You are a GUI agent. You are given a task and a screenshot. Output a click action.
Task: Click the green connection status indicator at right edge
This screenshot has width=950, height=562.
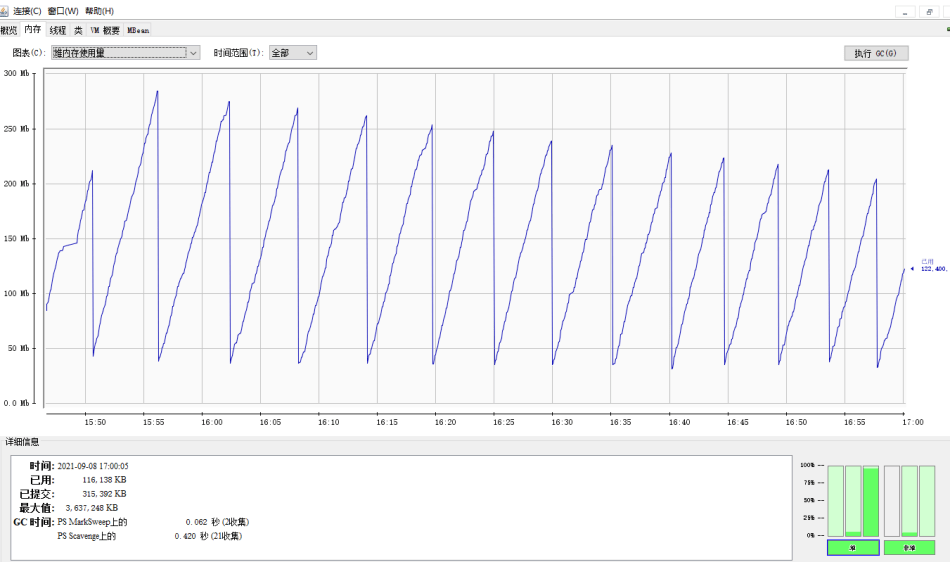pyautogui.click(x=948, y=29)
